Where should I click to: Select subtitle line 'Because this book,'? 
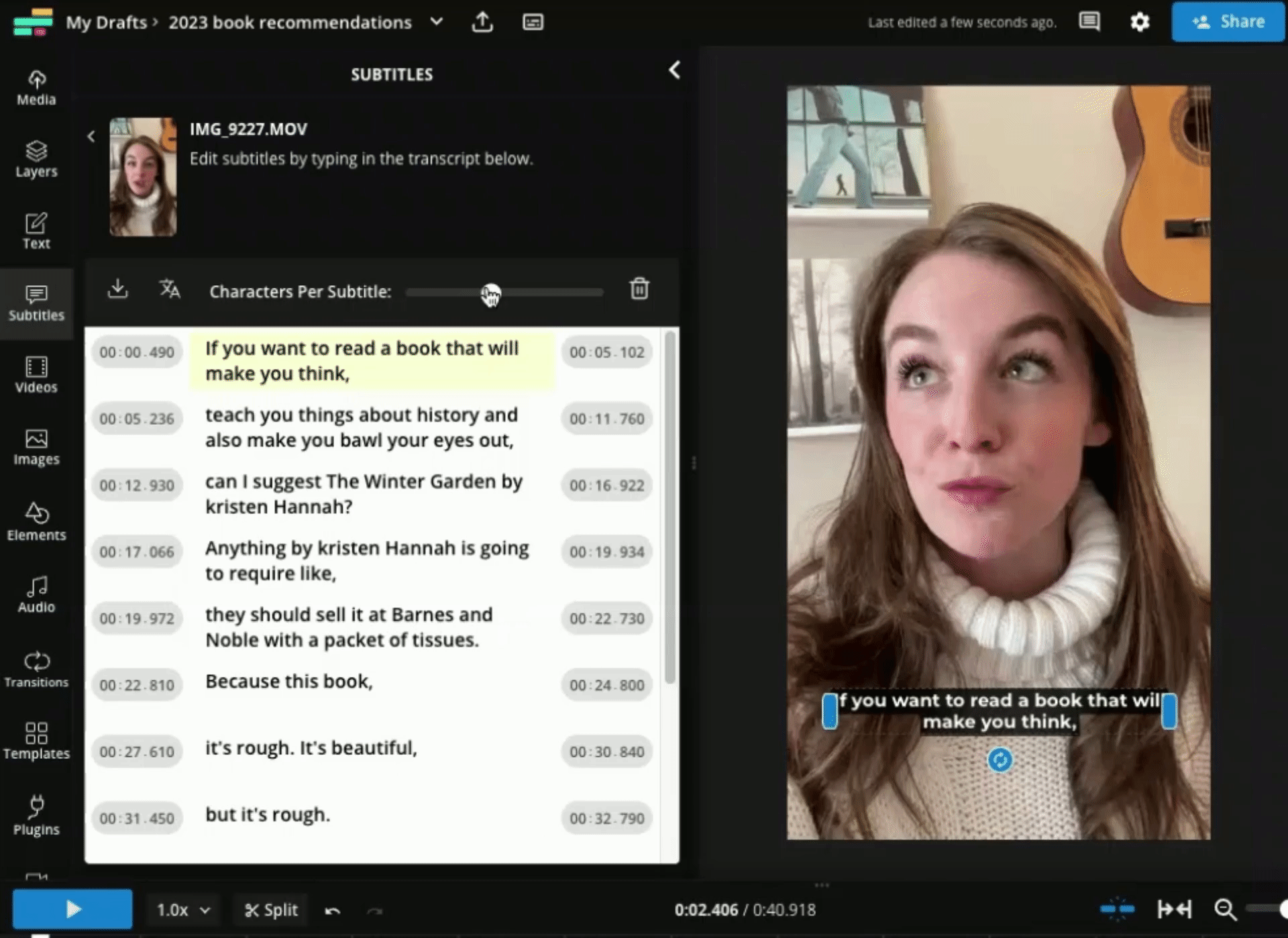click(289, 682)
